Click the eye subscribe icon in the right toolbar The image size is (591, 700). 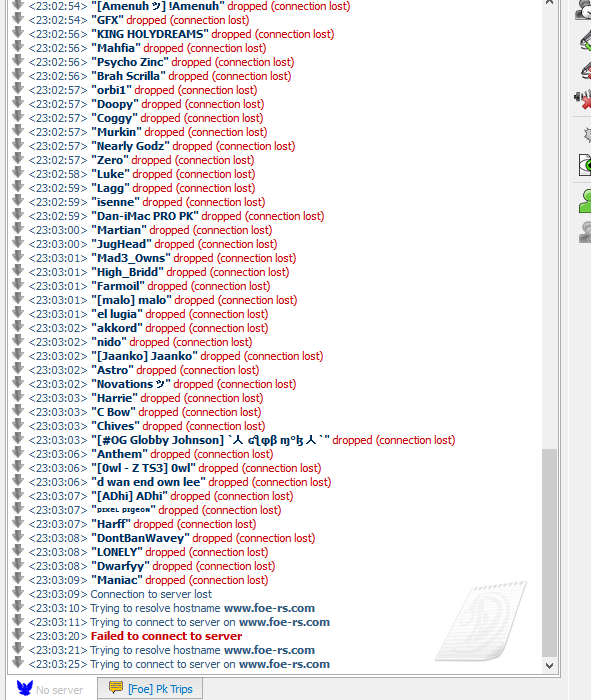[x=585, y=166]
